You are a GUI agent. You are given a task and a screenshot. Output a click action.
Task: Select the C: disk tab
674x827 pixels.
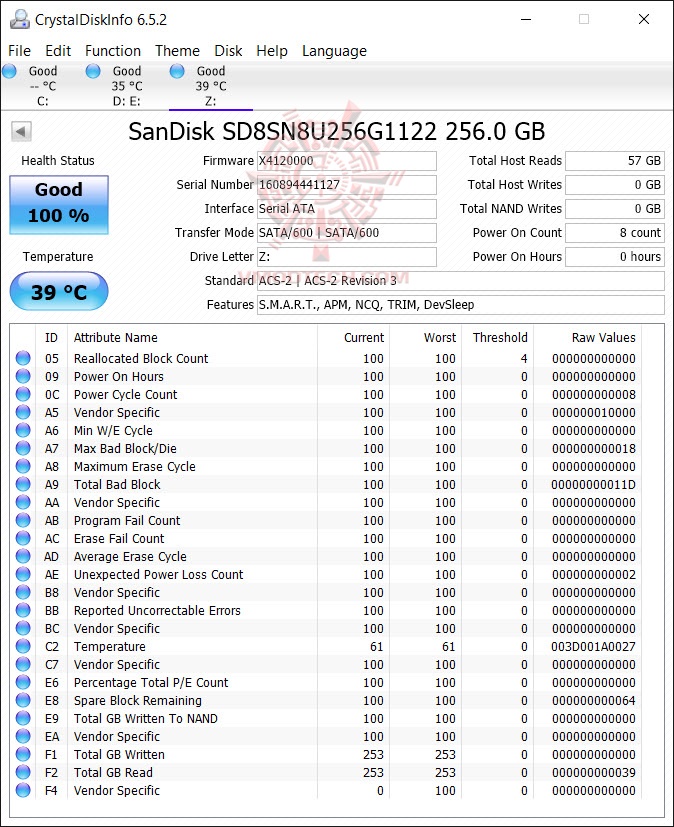(x=42, y=86)
